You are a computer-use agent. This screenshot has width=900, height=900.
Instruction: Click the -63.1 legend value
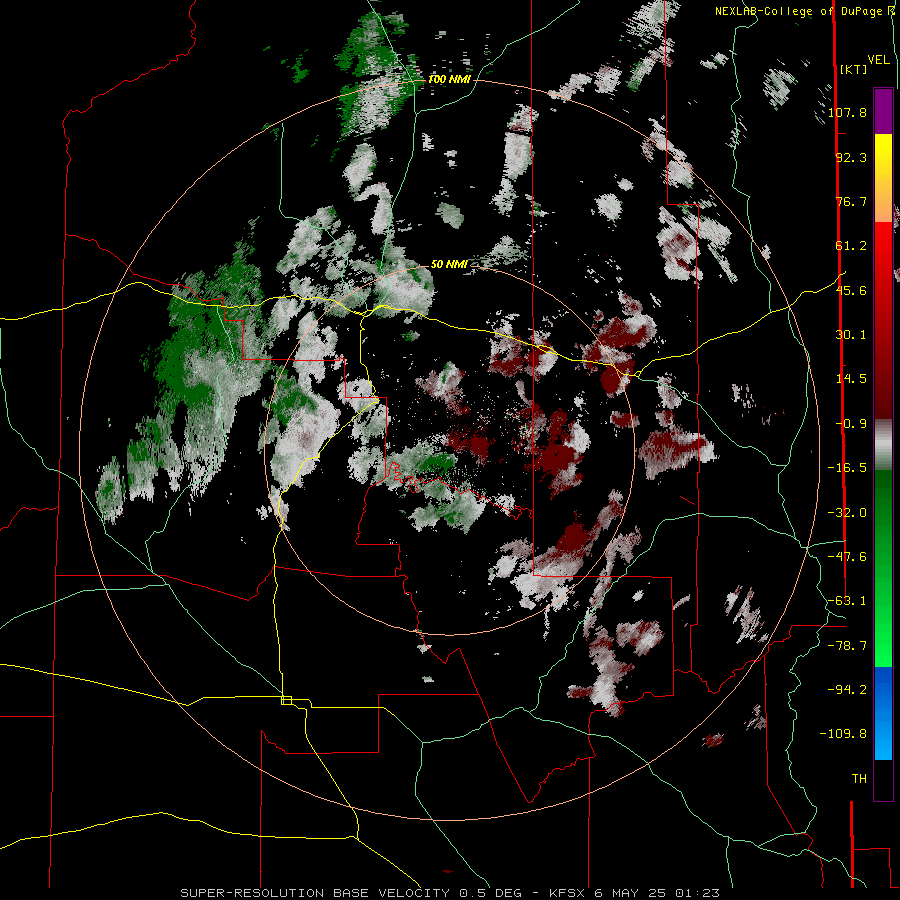(847, 601)
